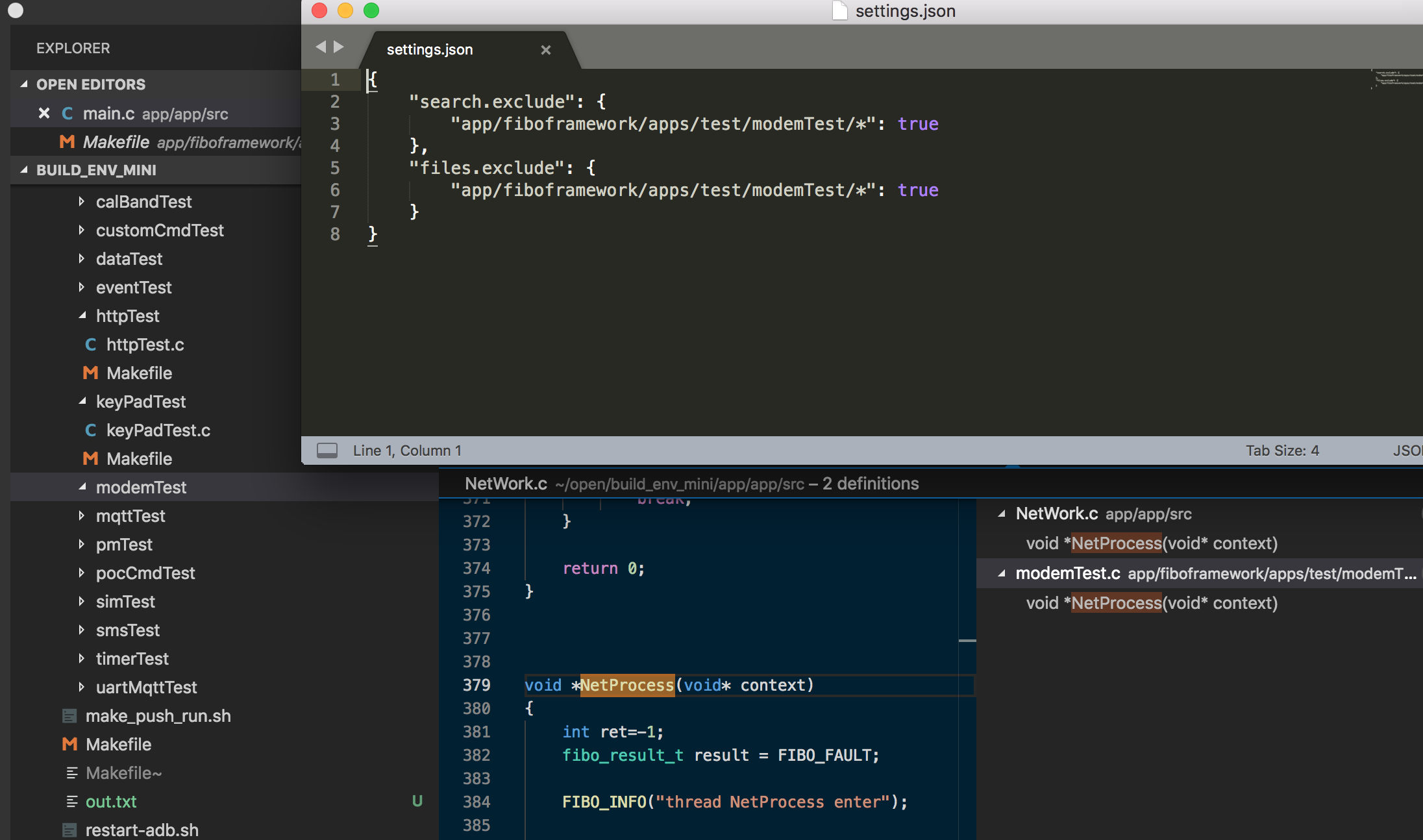Open restart-adb.sh in explorer
This screenshot has width=1423, height=840.
142,830
